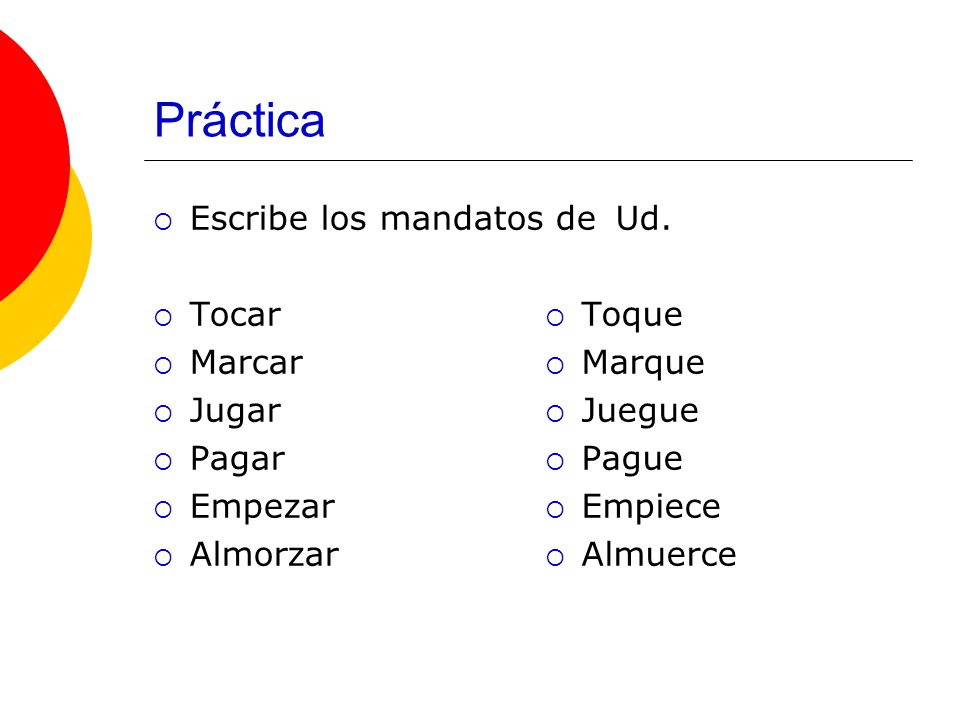Viewport: 960px width, 720px height.
Task: Click the Práctica slide title
Action: tap(239, 119)
